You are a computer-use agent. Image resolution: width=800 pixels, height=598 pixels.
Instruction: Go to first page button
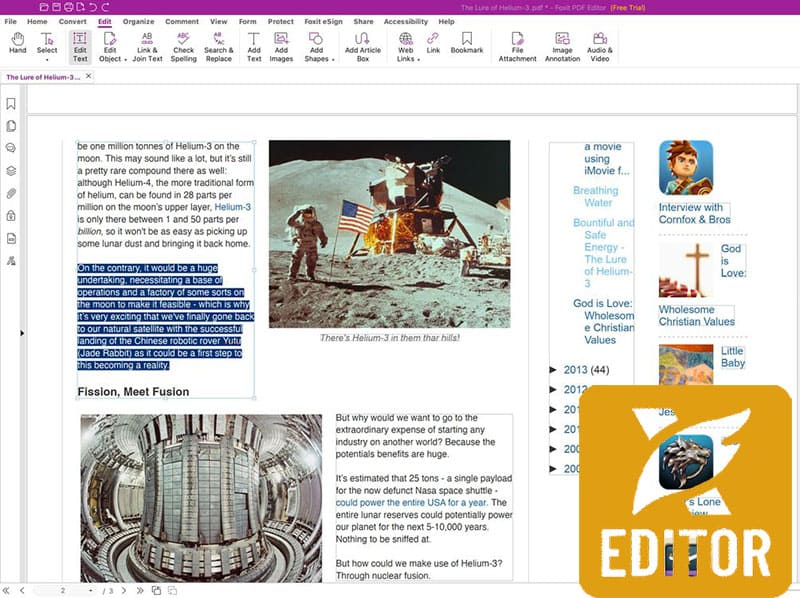pos(7,591)
